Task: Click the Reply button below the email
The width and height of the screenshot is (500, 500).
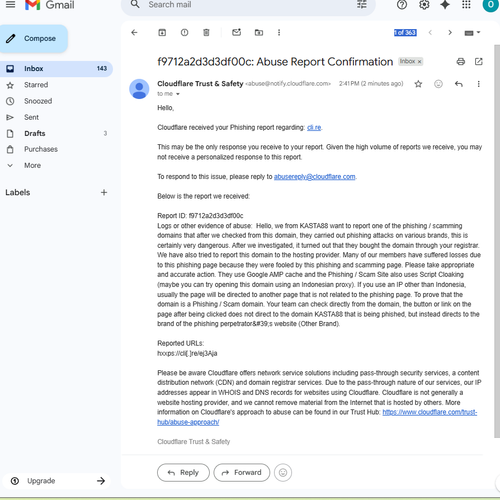Action: (183, 472)
